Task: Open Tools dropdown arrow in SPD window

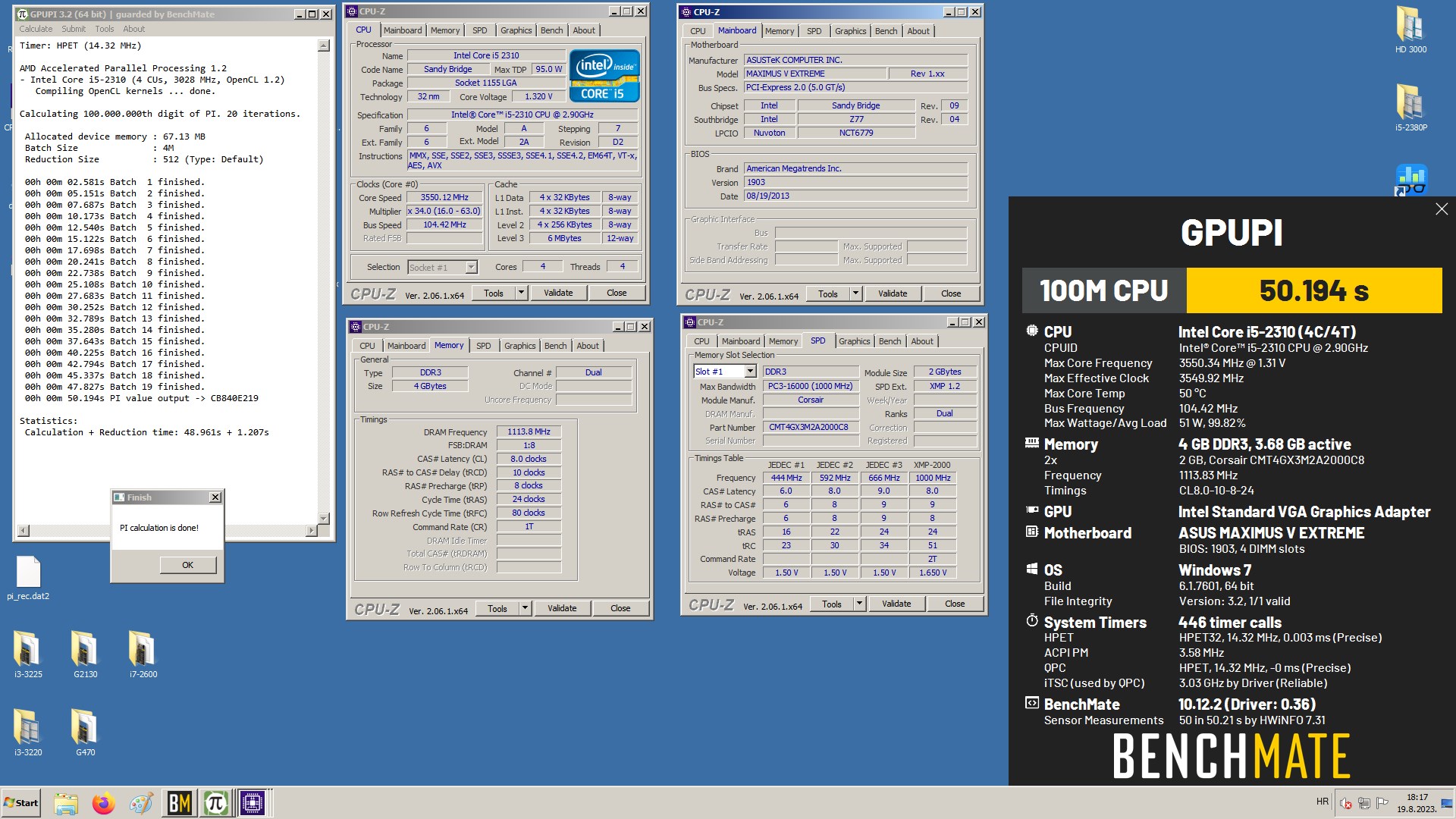Action: click(859, 604)
